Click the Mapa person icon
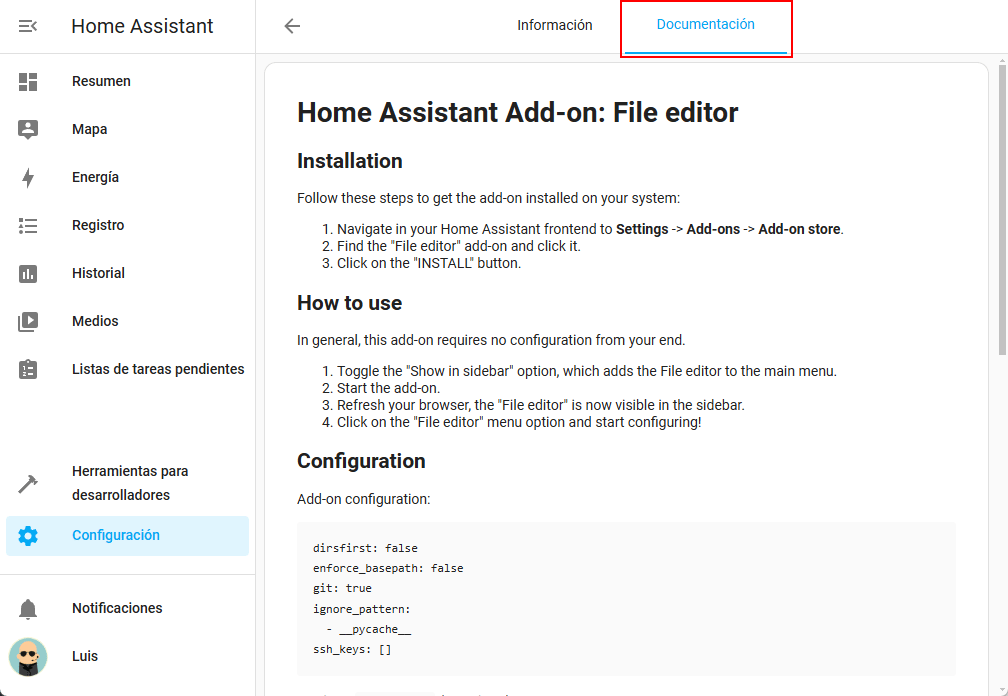This screenshot has height=696, width=1008. click(x=28, y=130)
